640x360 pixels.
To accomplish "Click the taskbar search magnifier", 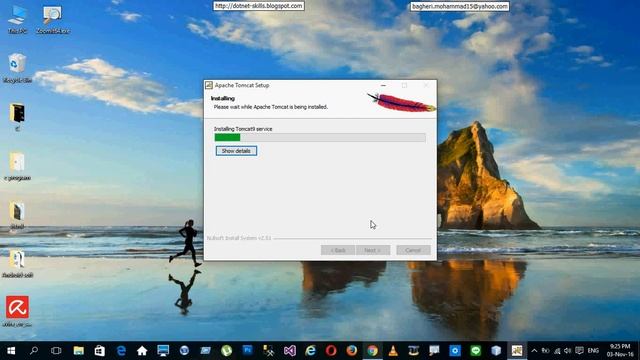I will point(34,351).
